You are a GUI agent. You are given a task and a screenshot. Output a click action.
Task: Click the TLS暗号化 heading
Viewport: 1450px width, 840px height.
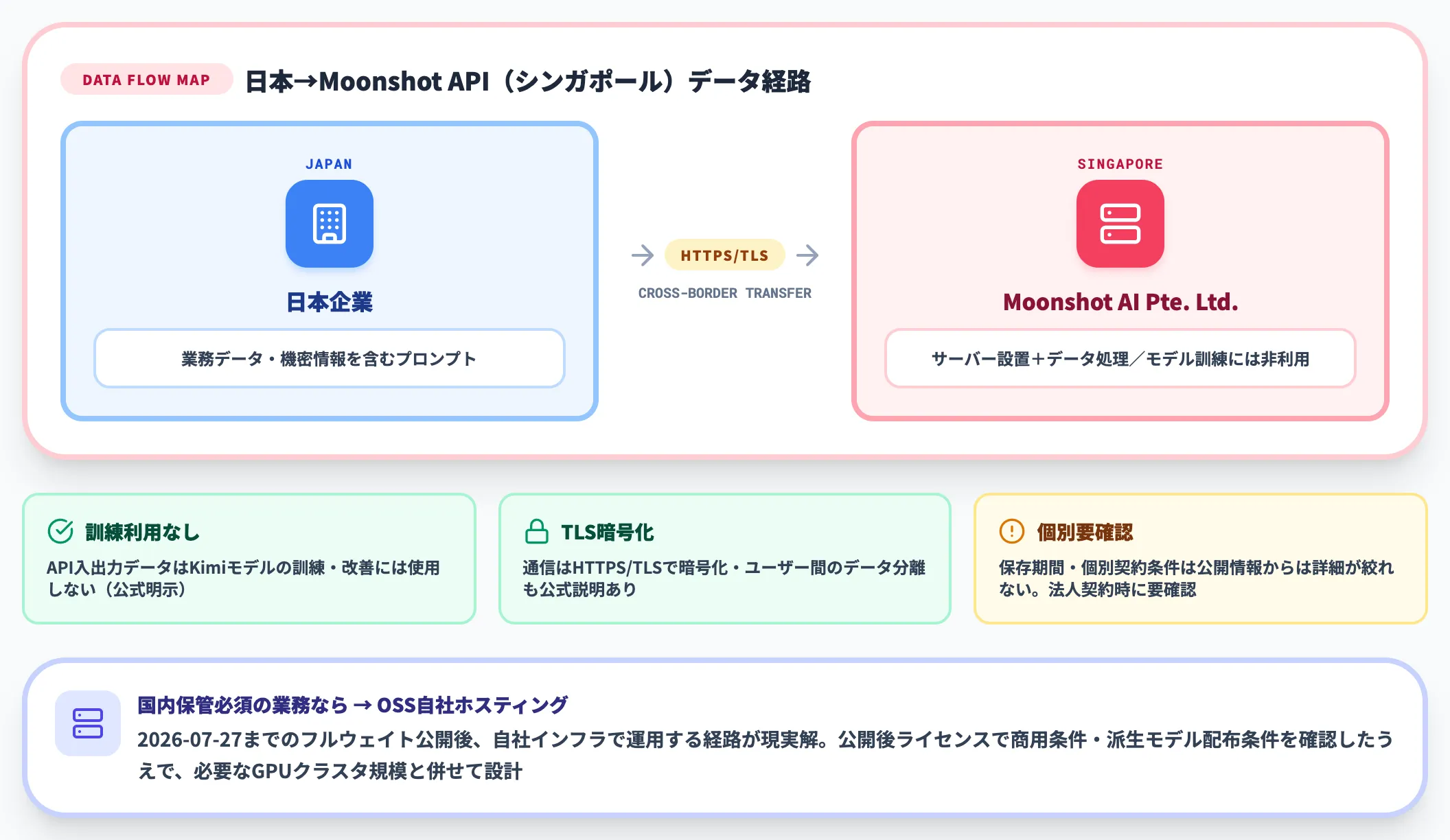click(608, 532)
